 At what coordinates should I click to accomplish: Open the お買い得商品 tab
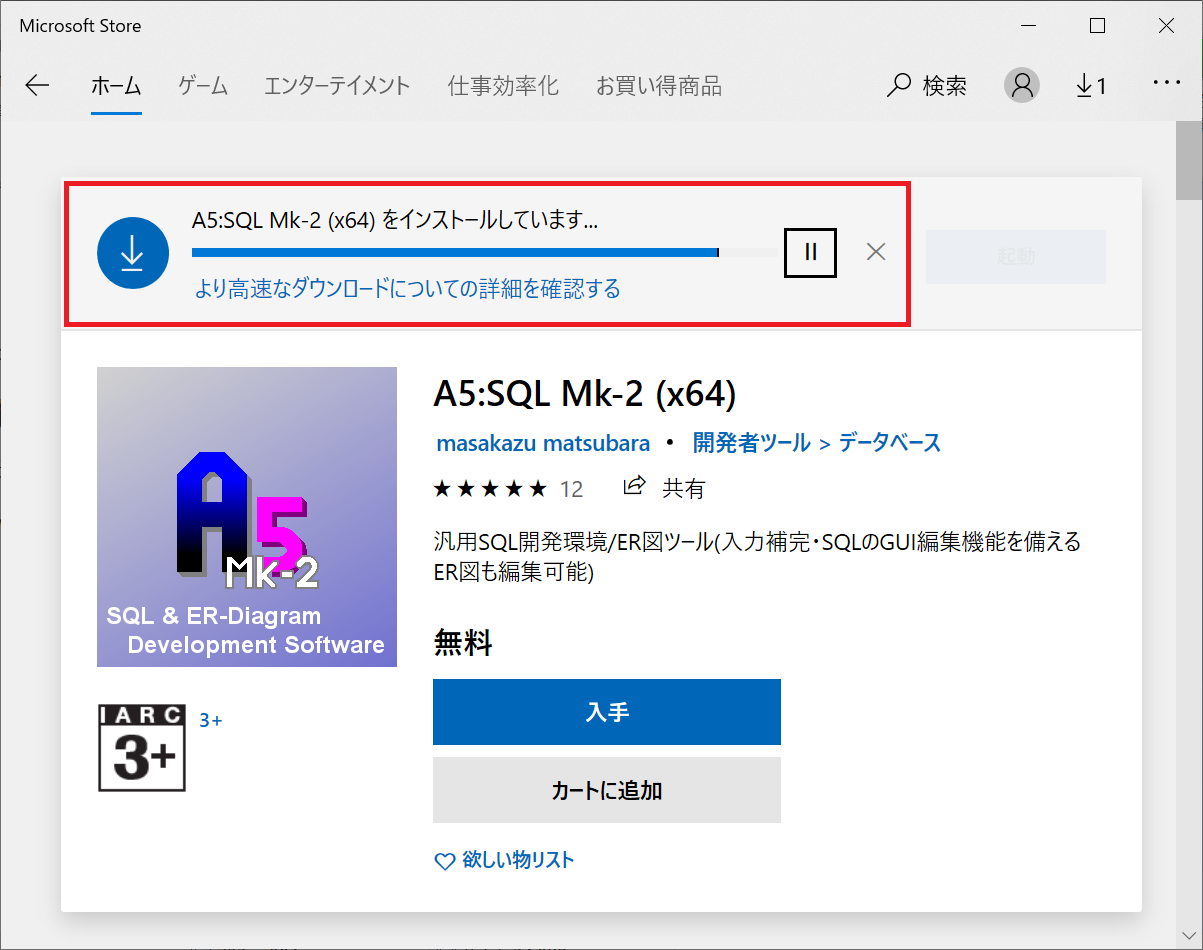658,86
